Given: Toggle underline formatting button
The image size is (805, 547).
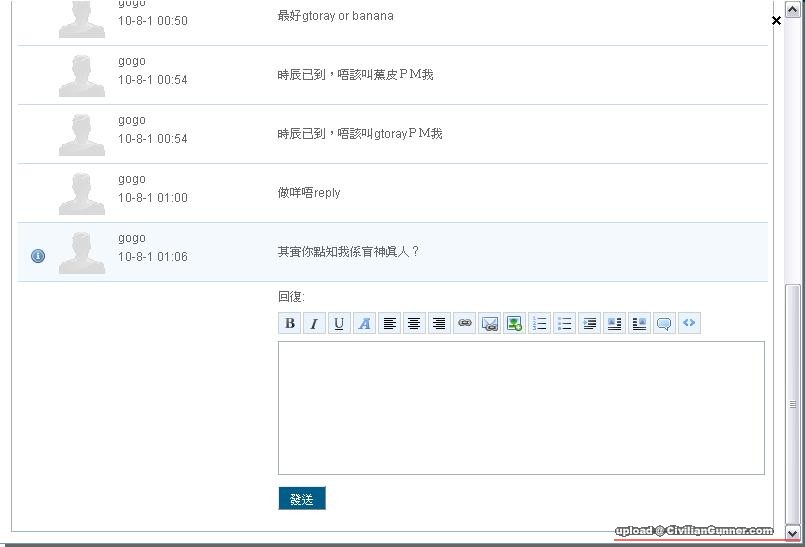Looking at the screenshot, I should [339, 323].
